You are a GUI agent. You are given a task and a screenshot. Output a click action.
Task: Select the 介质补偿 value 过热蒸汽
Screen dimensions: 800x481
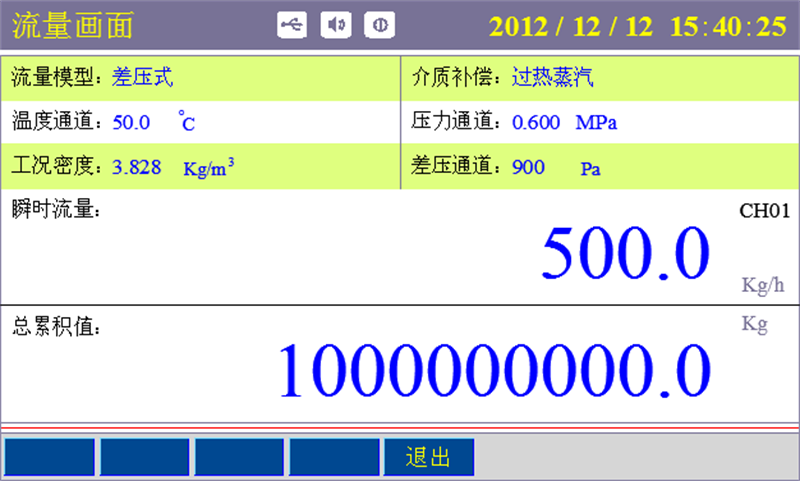tap(552, 78)
